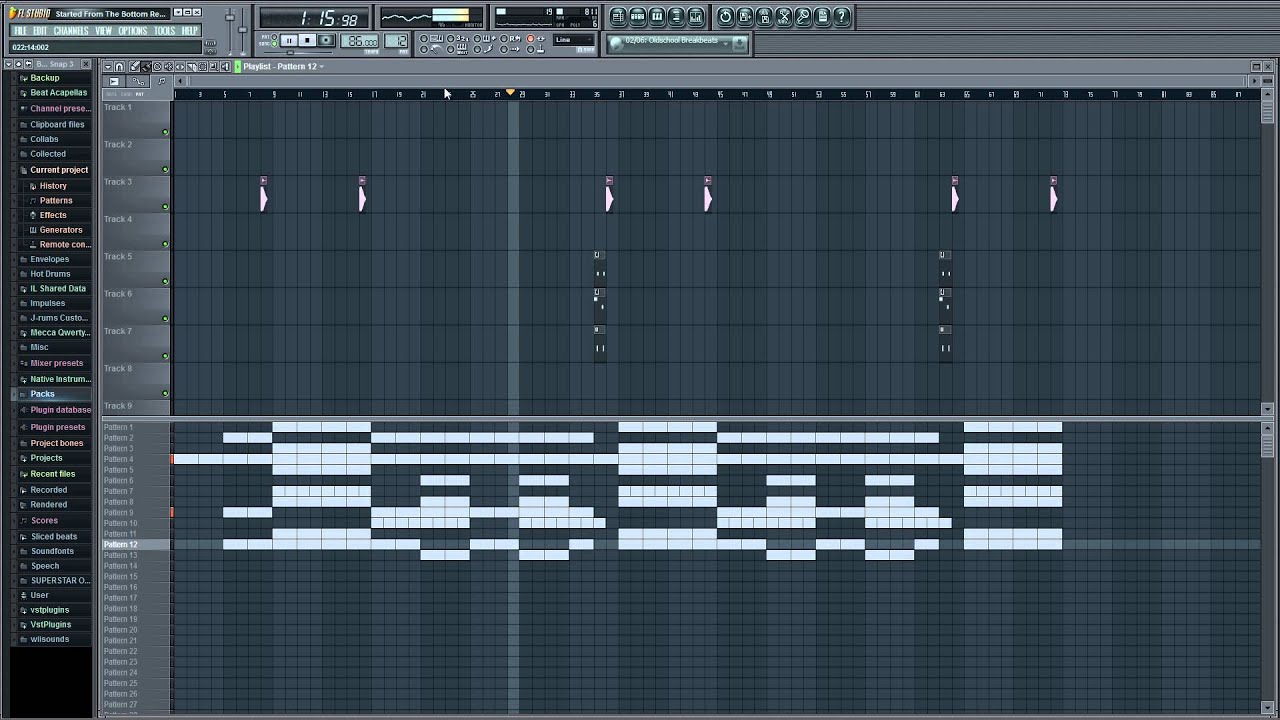This screenshot has width=1280, height=720.
Task: Open the Line snap dropdown
Action: point(575,40)
